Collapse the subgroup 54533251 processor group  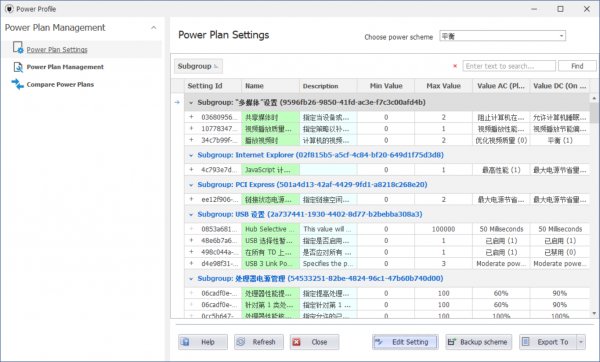pos(191,279)
